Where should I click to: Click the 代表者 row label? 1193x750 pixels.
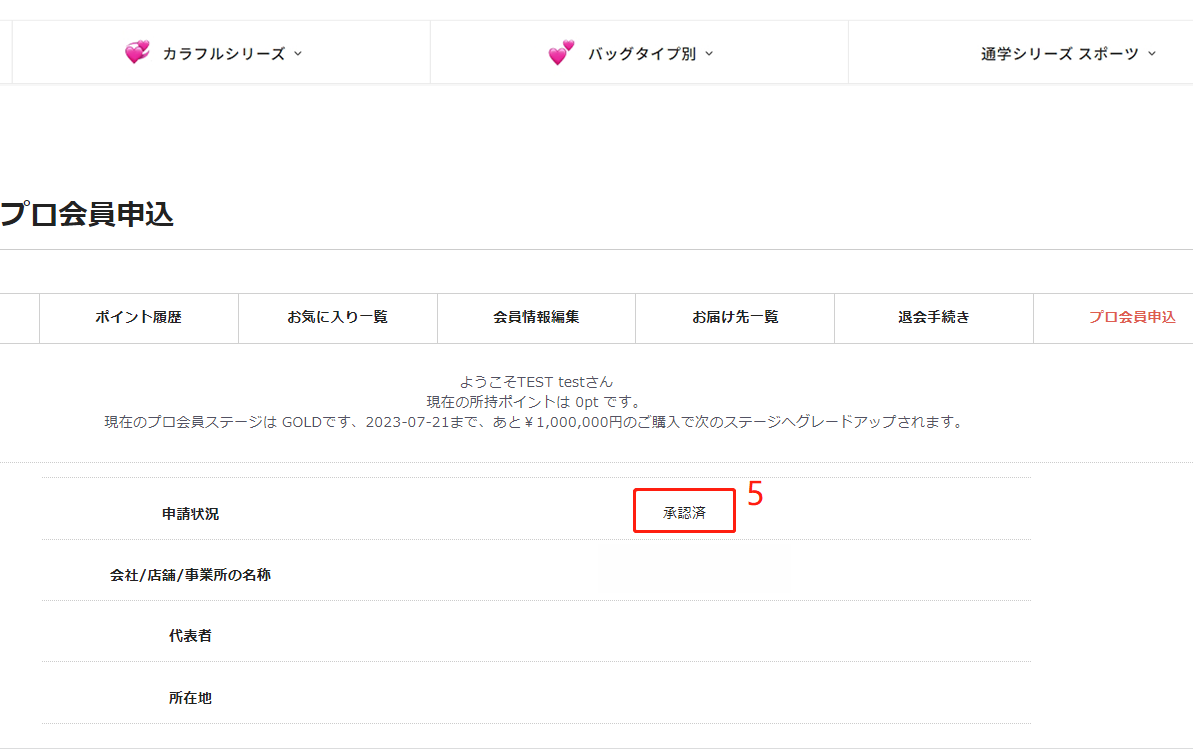coord(190,636)
